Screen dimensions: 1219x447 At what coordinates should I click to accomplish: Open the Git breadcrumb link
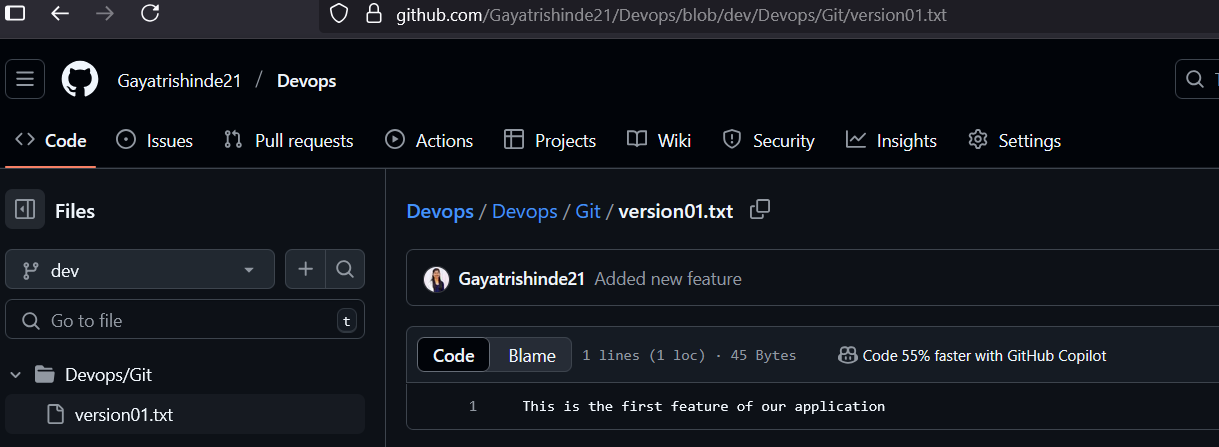pos(588,211)
